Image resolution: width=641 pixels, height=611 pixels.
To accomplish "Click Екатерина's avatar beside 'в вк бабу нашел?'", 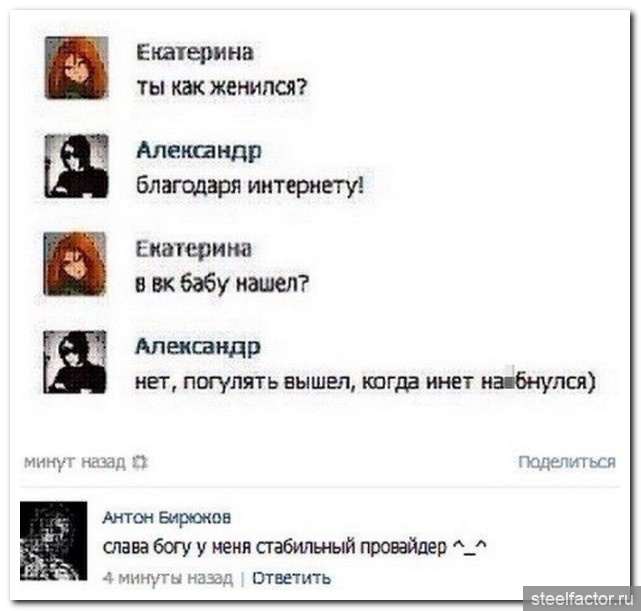I will [75, 264].
